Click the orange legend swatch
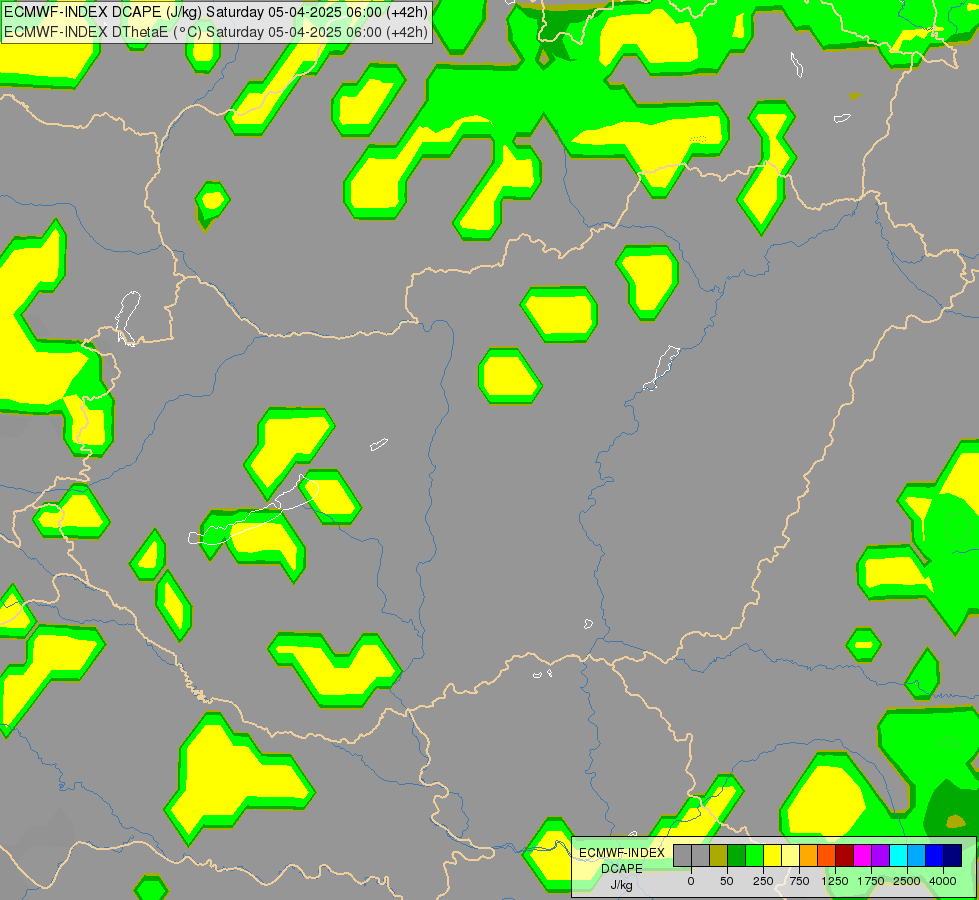Viewport: 979px width, 900px height. pos(809,856)
